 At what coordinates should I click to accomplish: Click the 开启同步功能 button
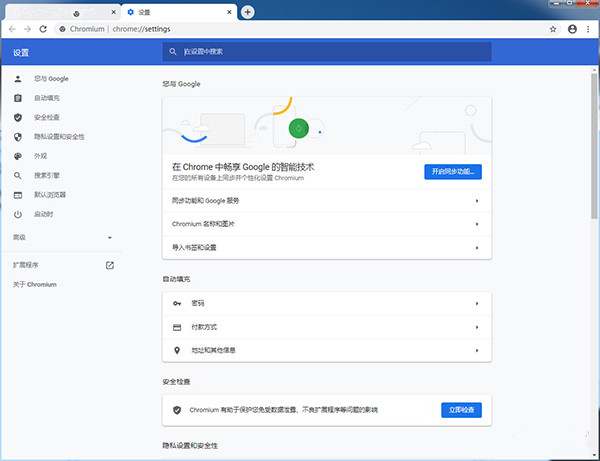click(x=453, y=171)
